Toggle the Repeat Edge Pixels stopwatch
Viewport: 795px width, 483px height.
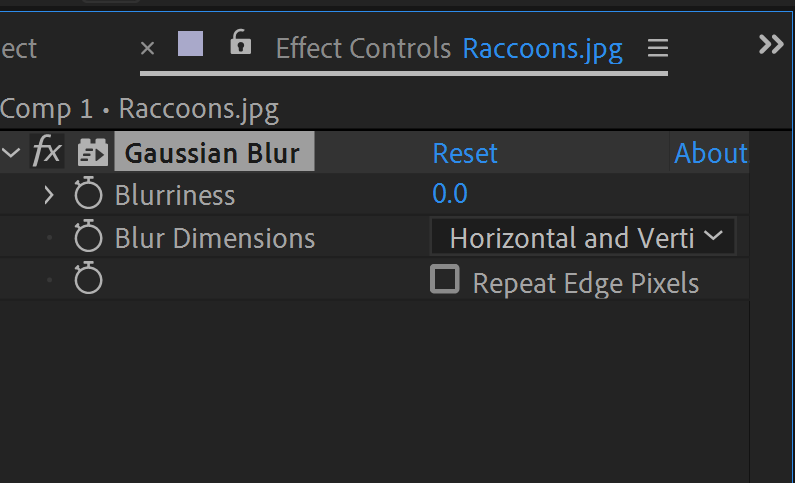(x=88, y=278)
